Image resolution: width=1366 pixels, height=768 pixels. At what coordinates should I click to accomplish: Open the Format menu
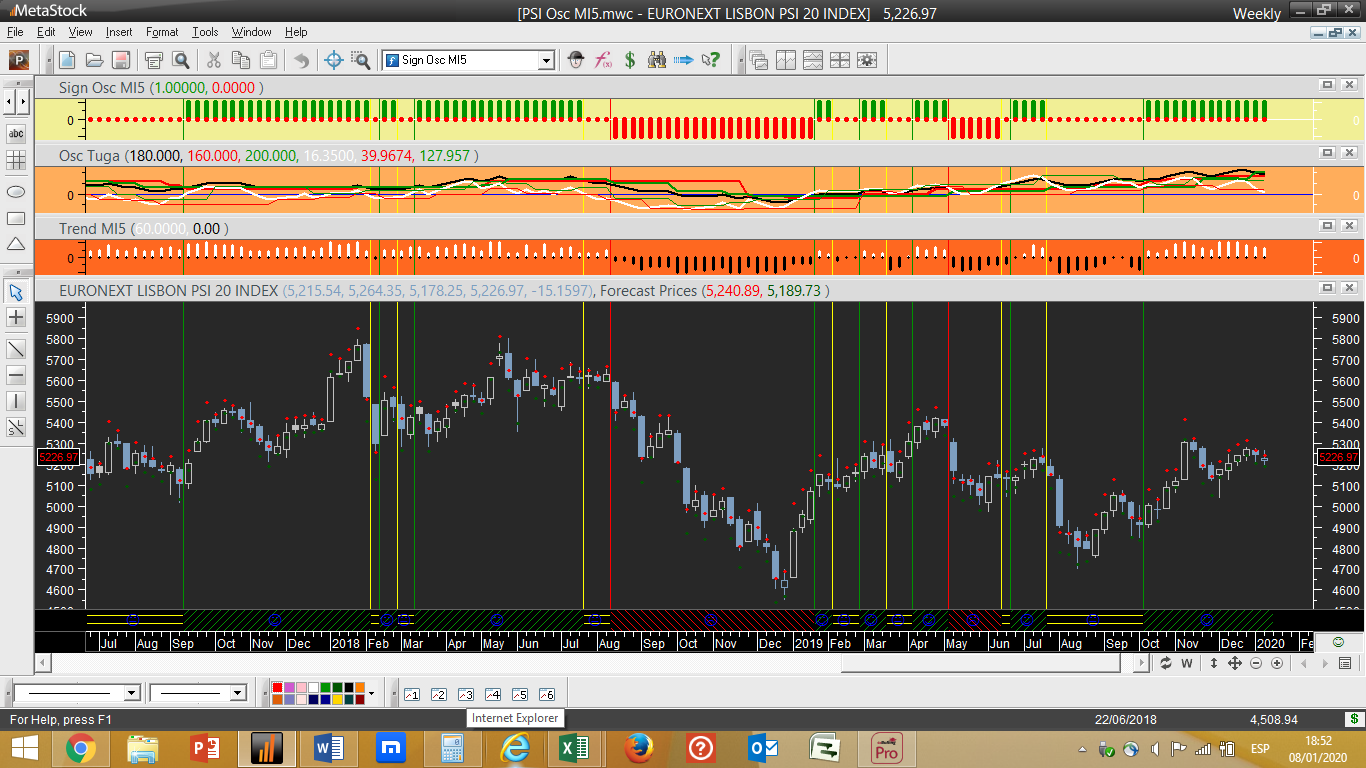click(162, 32)
